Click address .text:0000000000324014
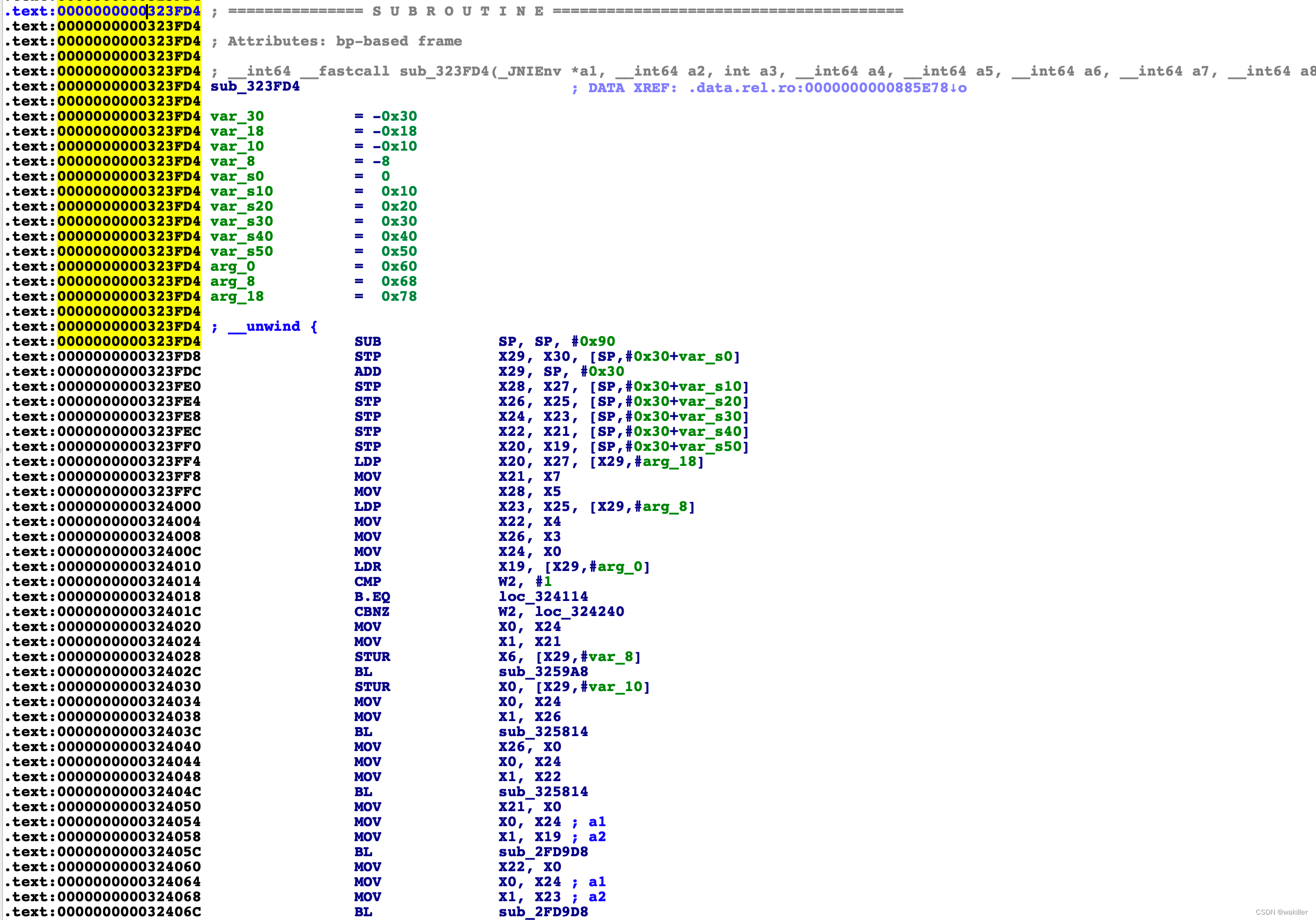This screenshot has height=920, width=1316. point(103,582)
